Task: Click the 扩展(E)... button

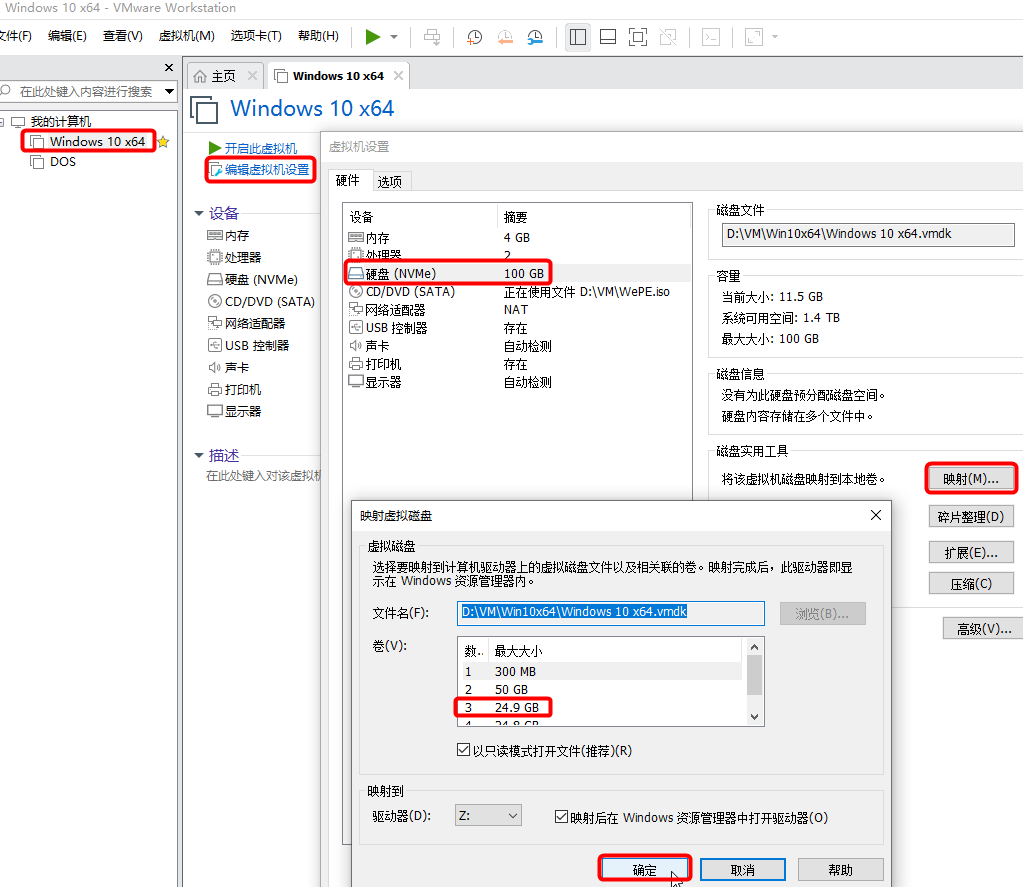Action: [x=971, y=552]
